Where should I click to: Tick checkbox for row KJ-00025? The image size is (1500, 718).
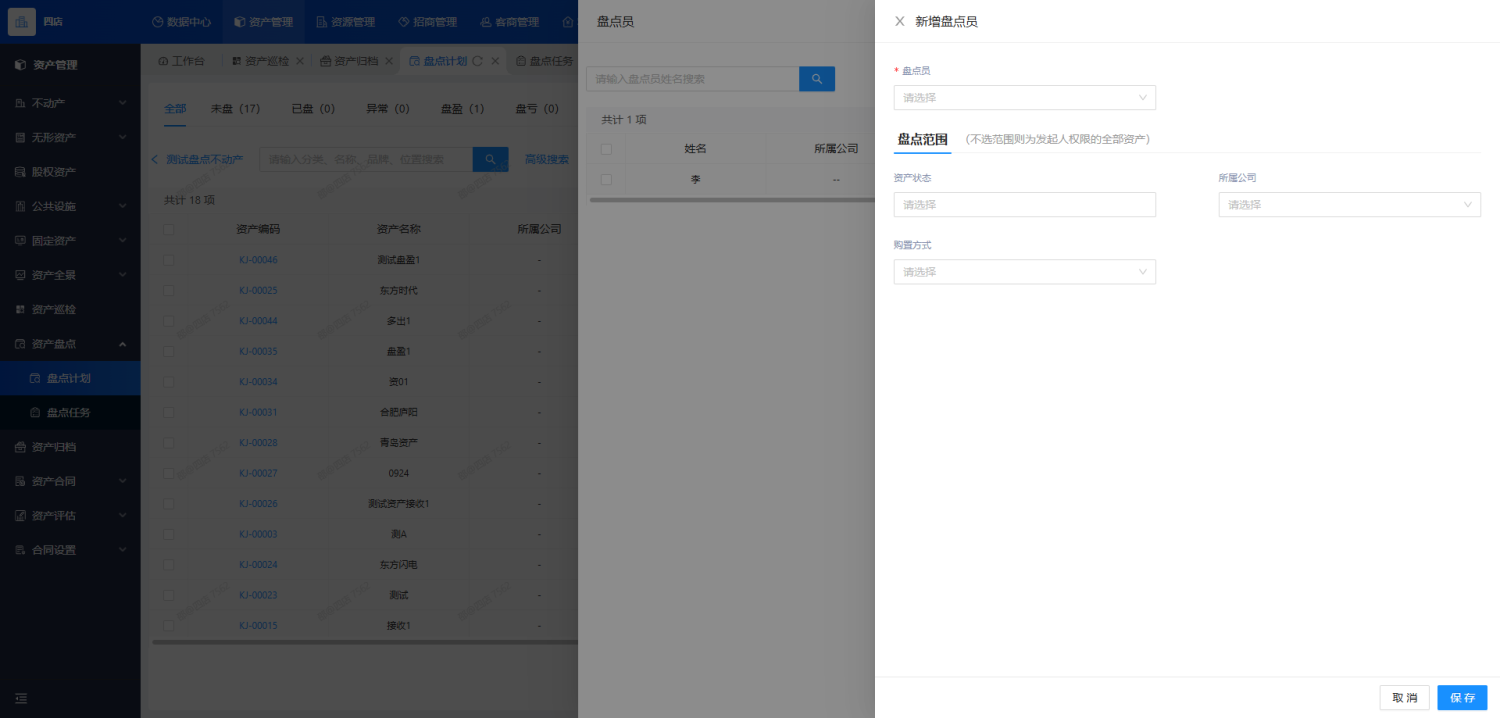[x=169, y=291]
